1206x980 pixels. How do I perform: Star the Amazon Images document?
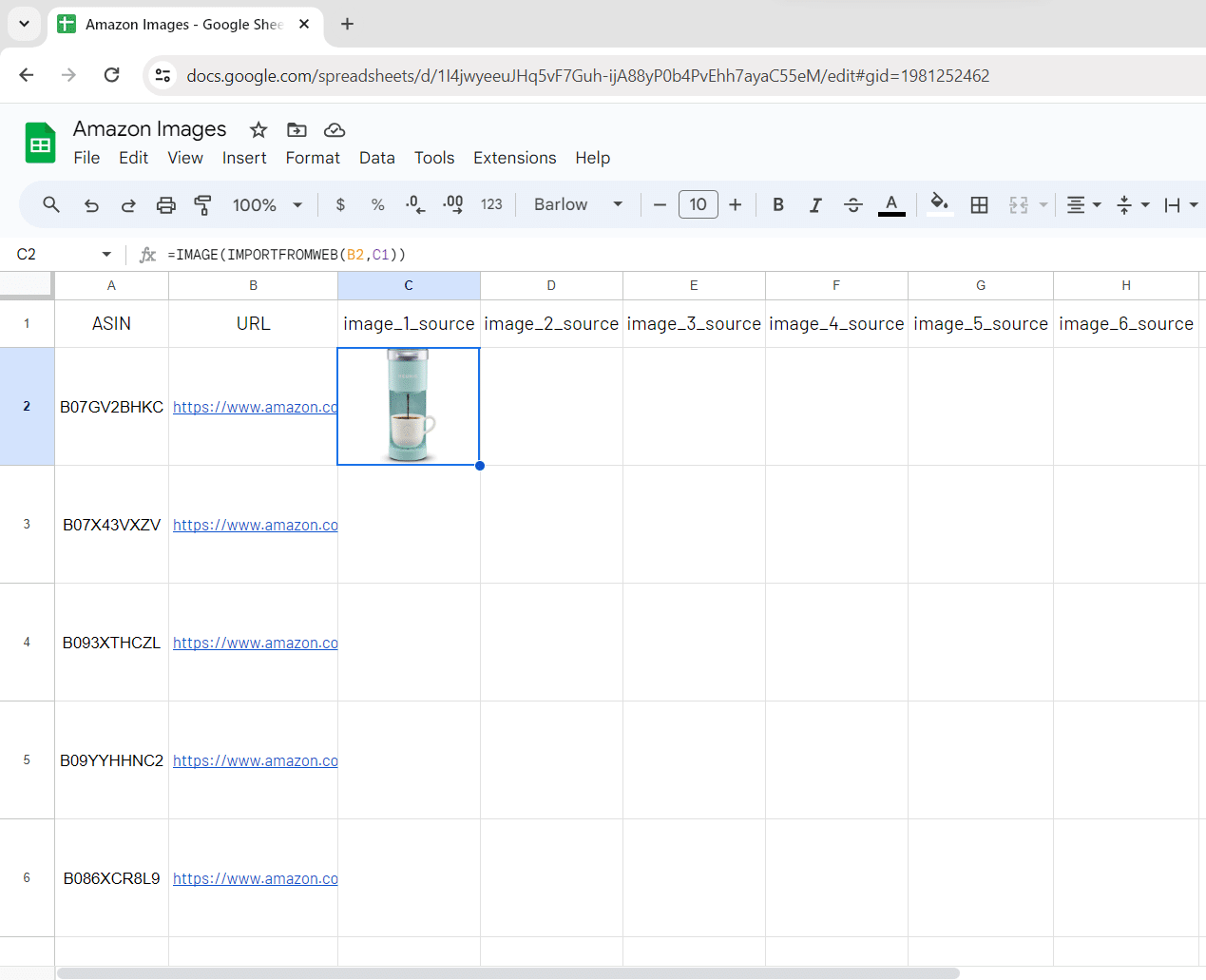click(x=258, y=129)
